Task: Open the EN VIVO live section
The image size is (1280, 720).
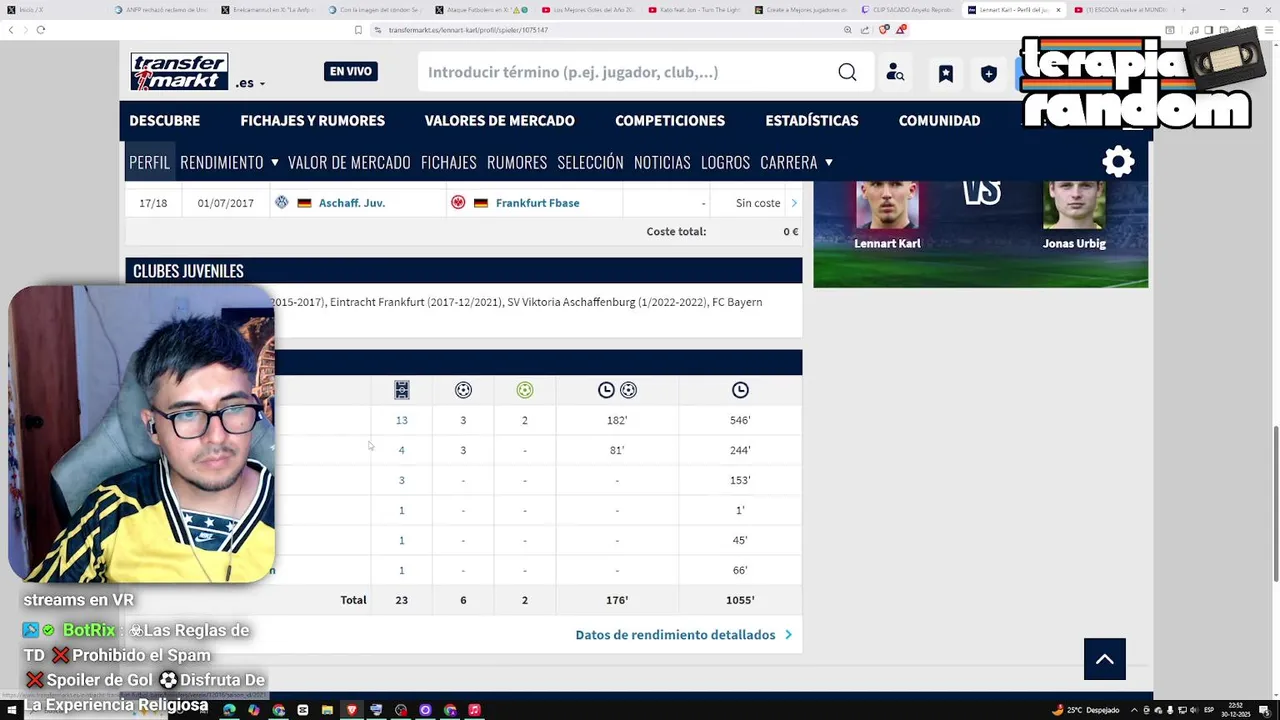Action: click(351, 72)
